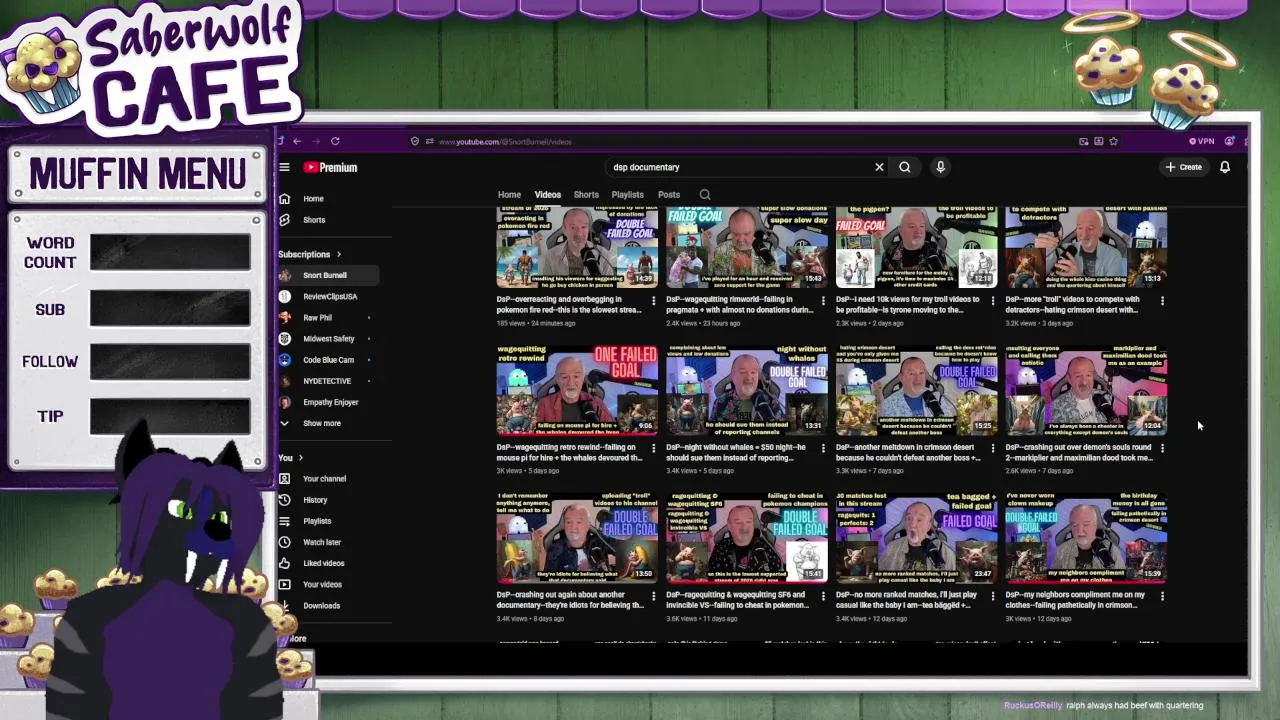
Task: Open title 'DsP--crashing out again about another documentary'
Action: (x=570, y=600)
